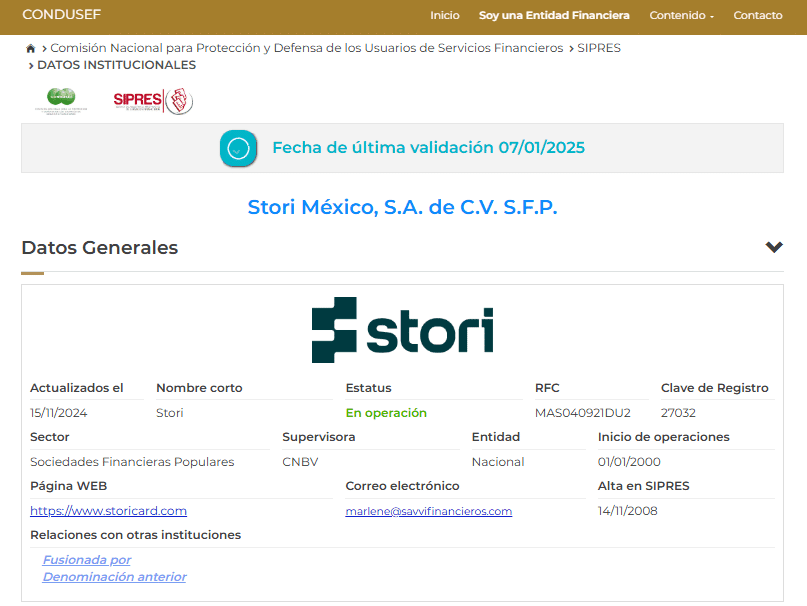Click the SIPRES breadcrumb link
Viewport: 807px width, 606px height.
click(x=598, y=48)
